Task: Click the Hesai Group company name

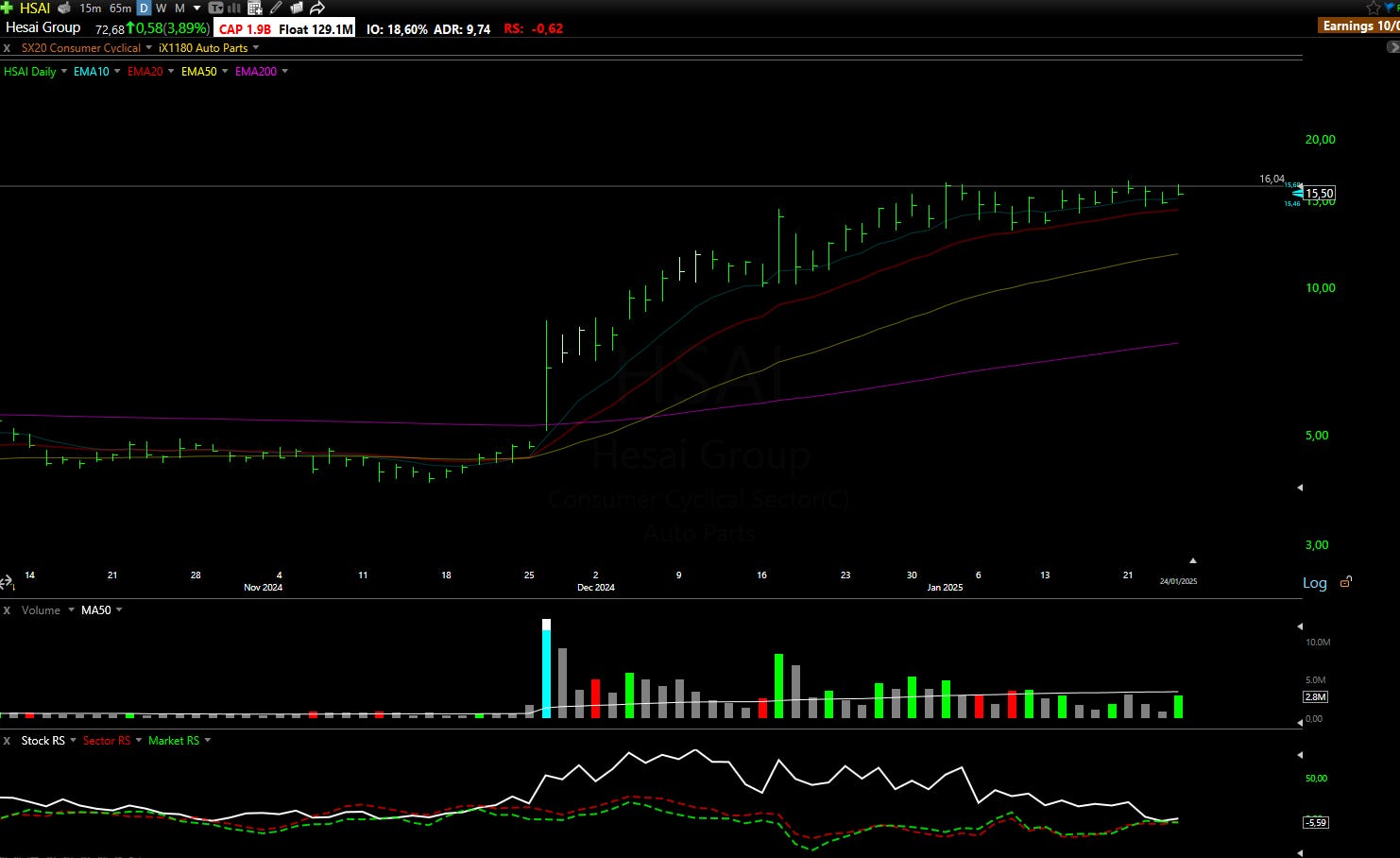Action: click(x=43, y=27)
